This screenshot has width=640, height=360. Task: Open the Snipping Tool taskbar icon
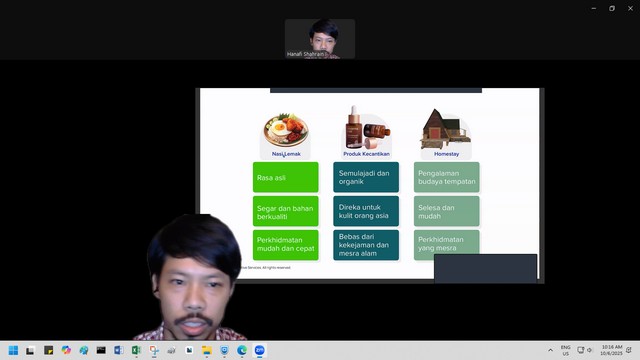(154, 350)
